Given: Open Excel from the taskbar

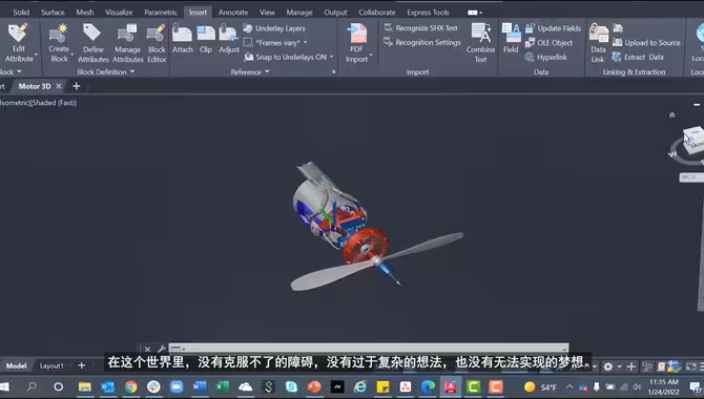Looking at the screenshot, I should pyautogui.click(x=222, y=387).
